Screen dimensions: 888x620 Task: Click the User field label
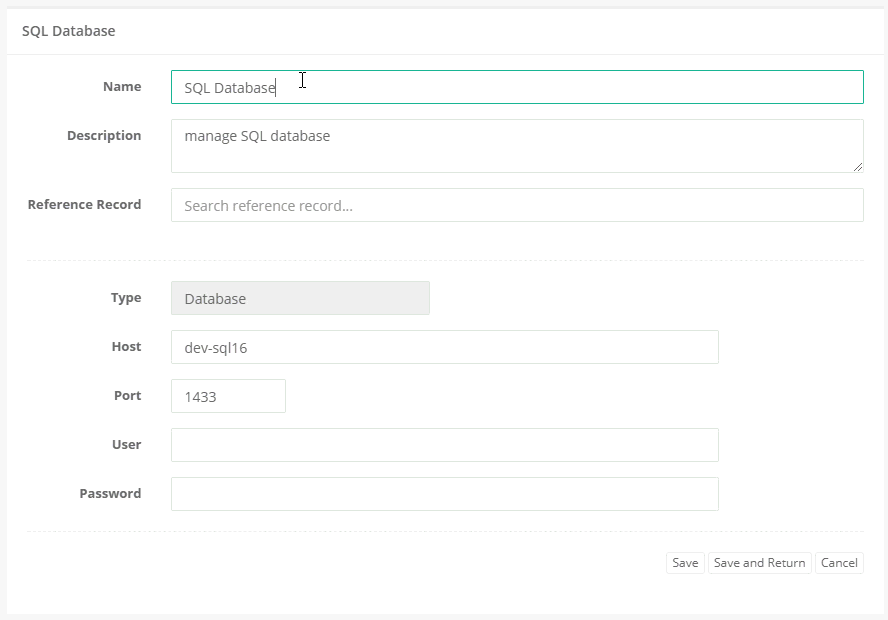point(127,445)
